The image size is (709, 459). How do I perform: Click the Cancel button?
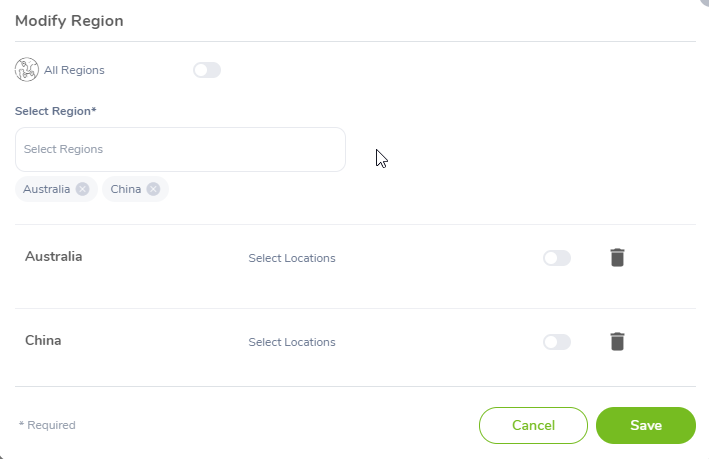pos(534,426)
